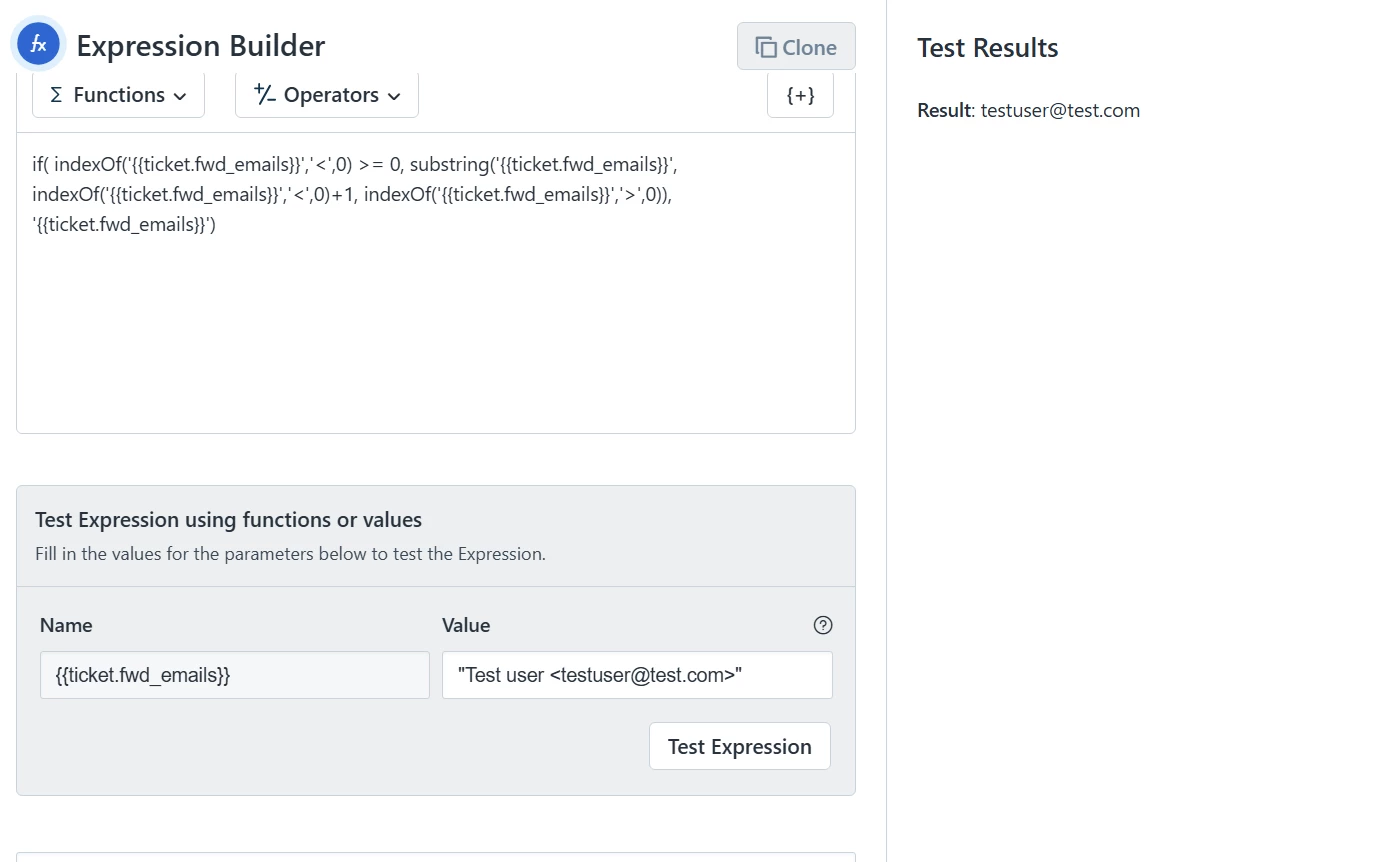Click the copy icon inside Clone button
This screenshot has width=1397, height=862.
coord(766,47)
